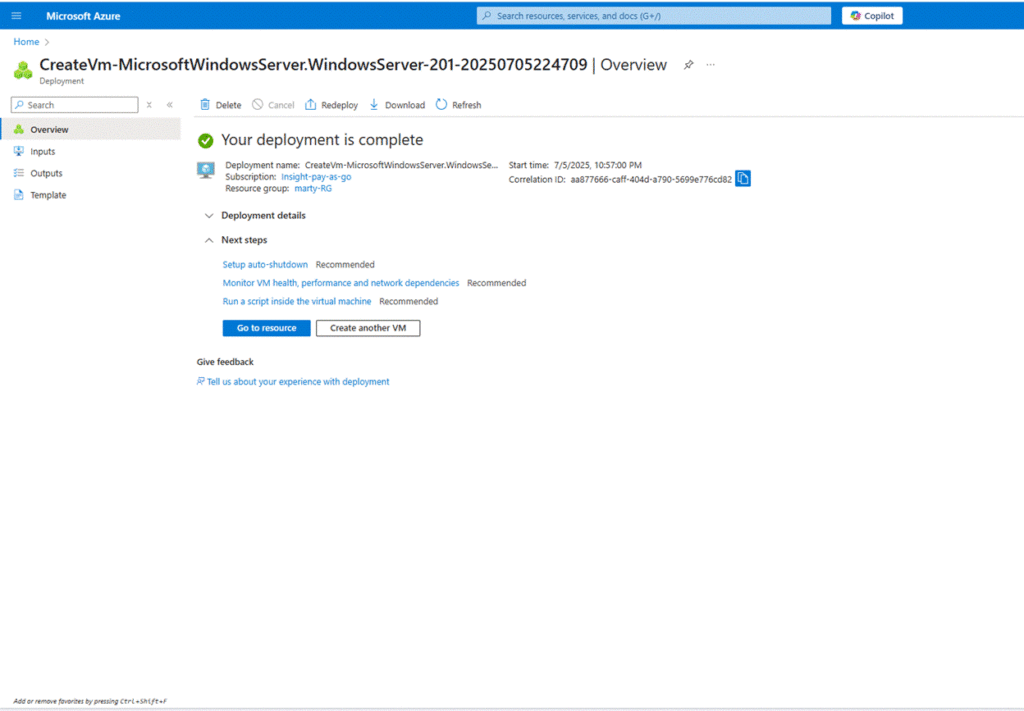Open the marty-RG resource group link
Screen dimensions: 1024x711
tap(312, 188)
